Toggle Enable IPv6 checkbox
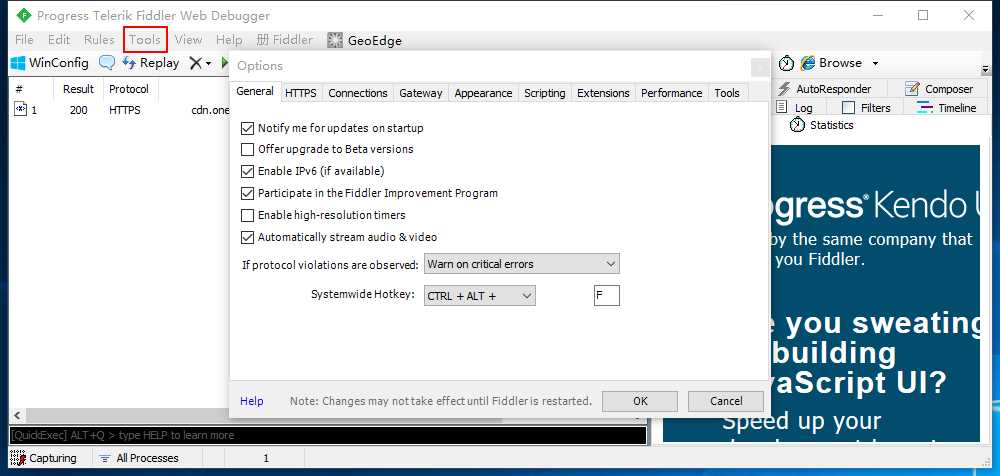1000x476 pixels. 247,172
